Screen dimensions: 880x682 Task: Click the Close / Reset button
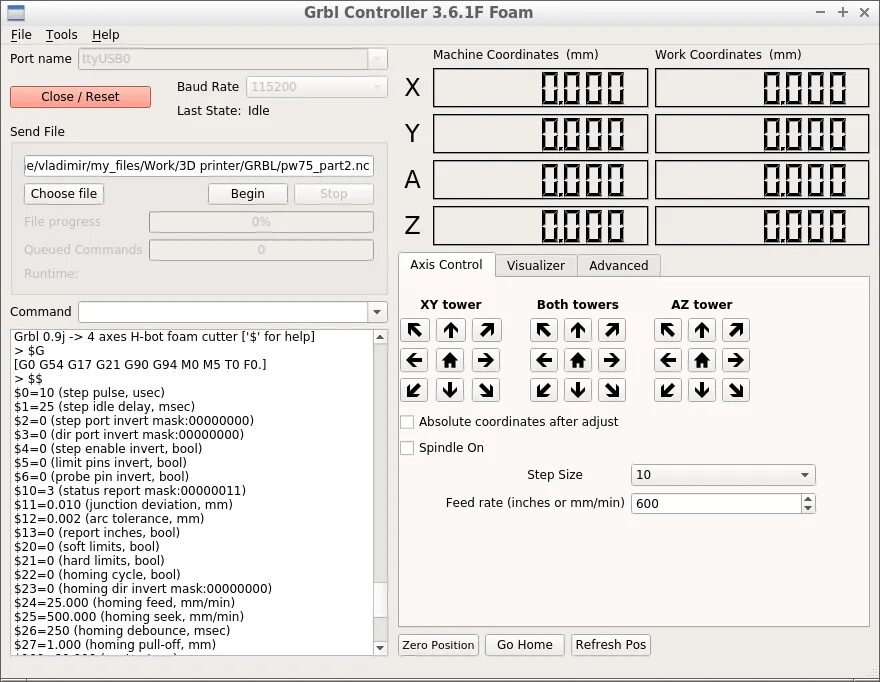coord(80,97)
